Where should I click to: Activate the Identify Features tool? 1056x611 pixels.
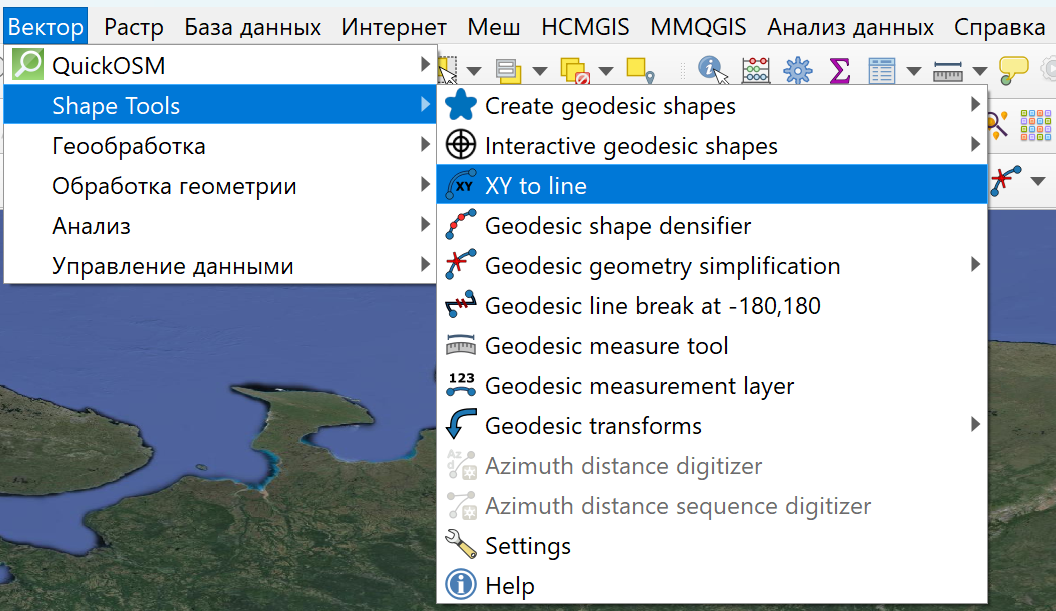[713, 69]
